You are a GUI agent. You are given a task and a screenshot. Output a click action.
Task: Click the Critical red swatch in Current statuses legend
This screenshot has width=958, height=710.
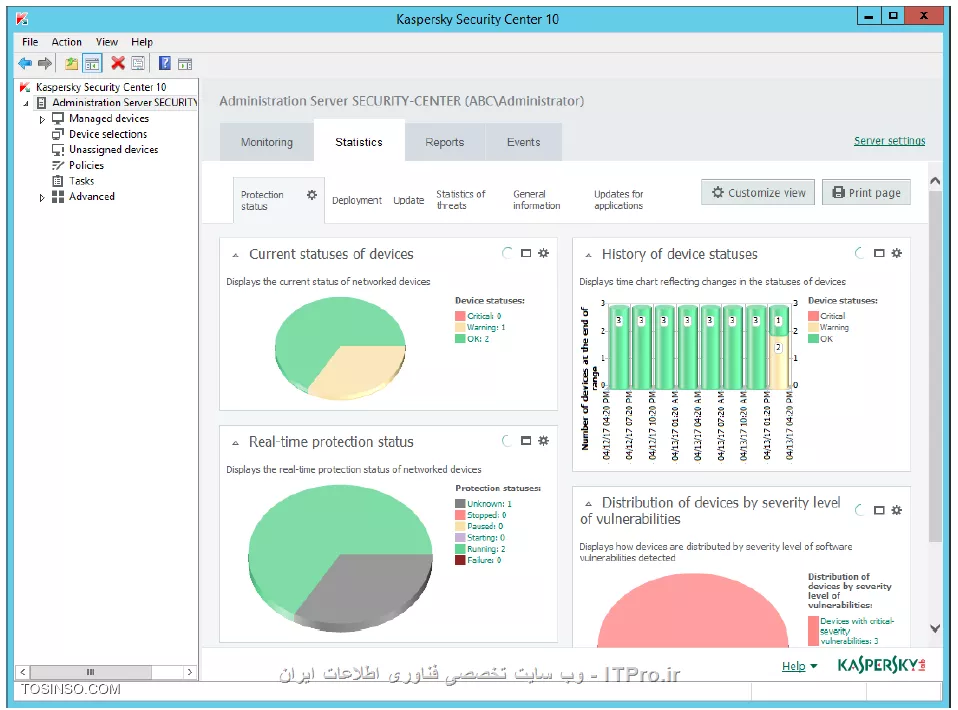click(460, 316)
